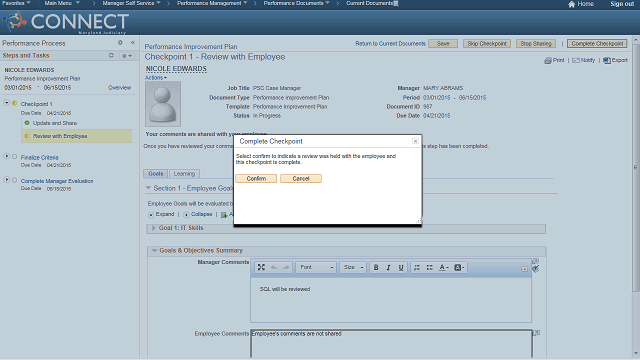
Task: Collapse Goals & Objectives Summary section
Action: coord(154,251)
